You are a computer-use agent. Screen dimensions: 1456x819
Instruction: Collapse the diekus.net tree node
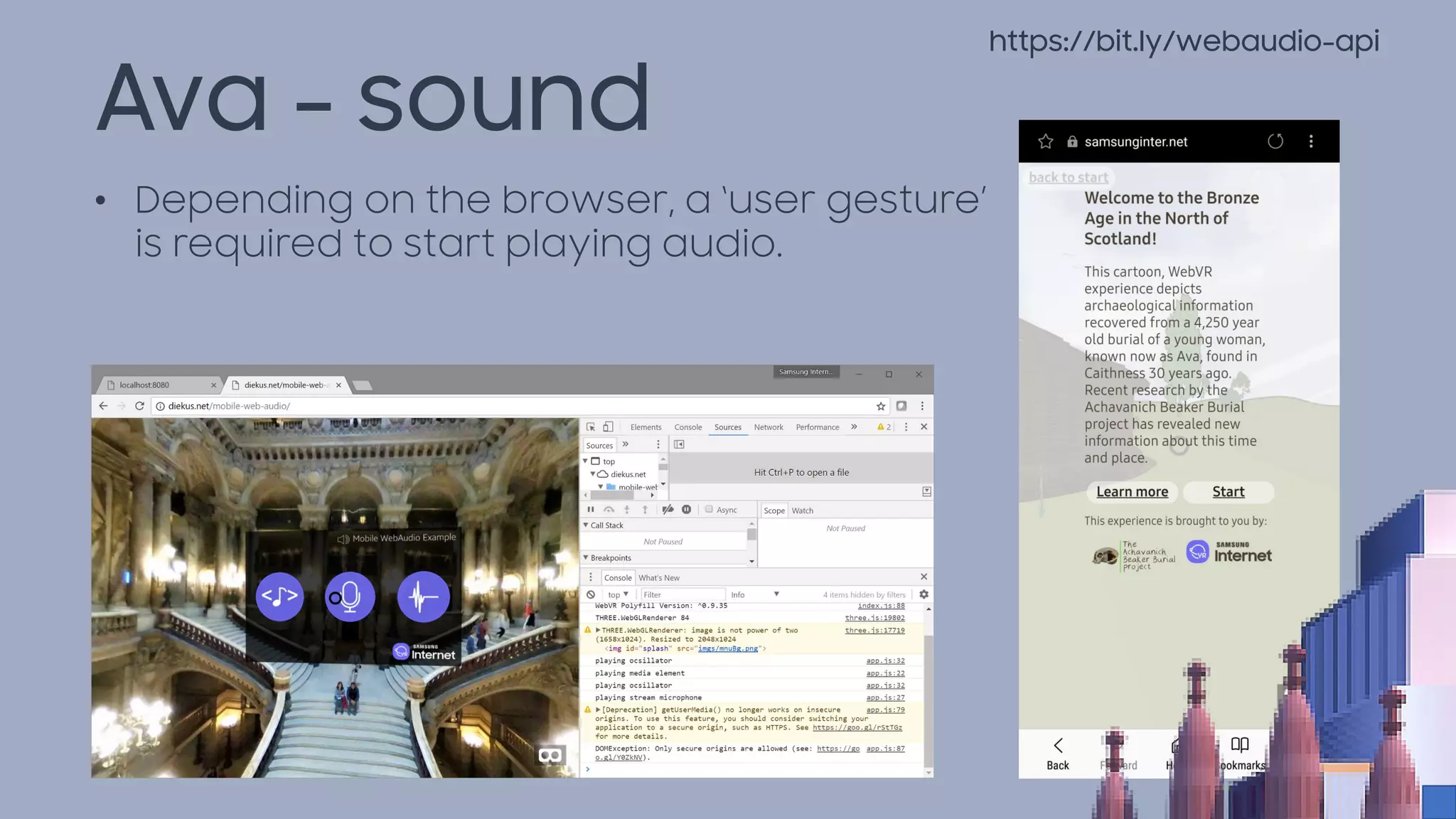593,474
